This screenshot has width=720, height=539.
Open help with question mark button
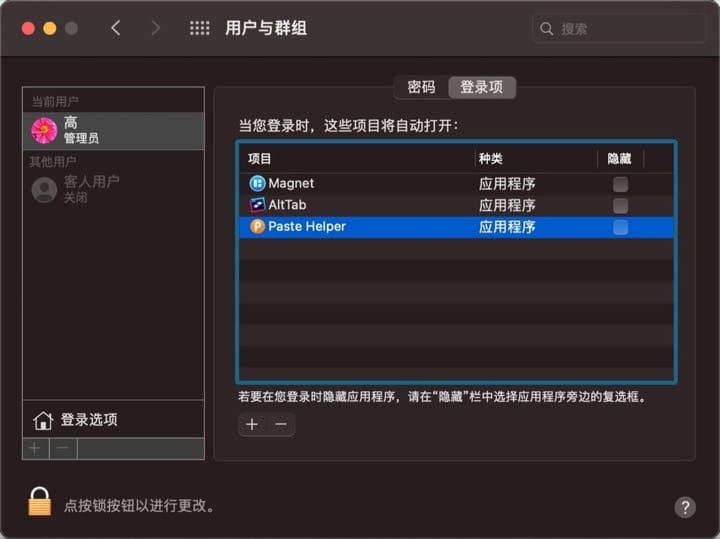coord(685,507)
